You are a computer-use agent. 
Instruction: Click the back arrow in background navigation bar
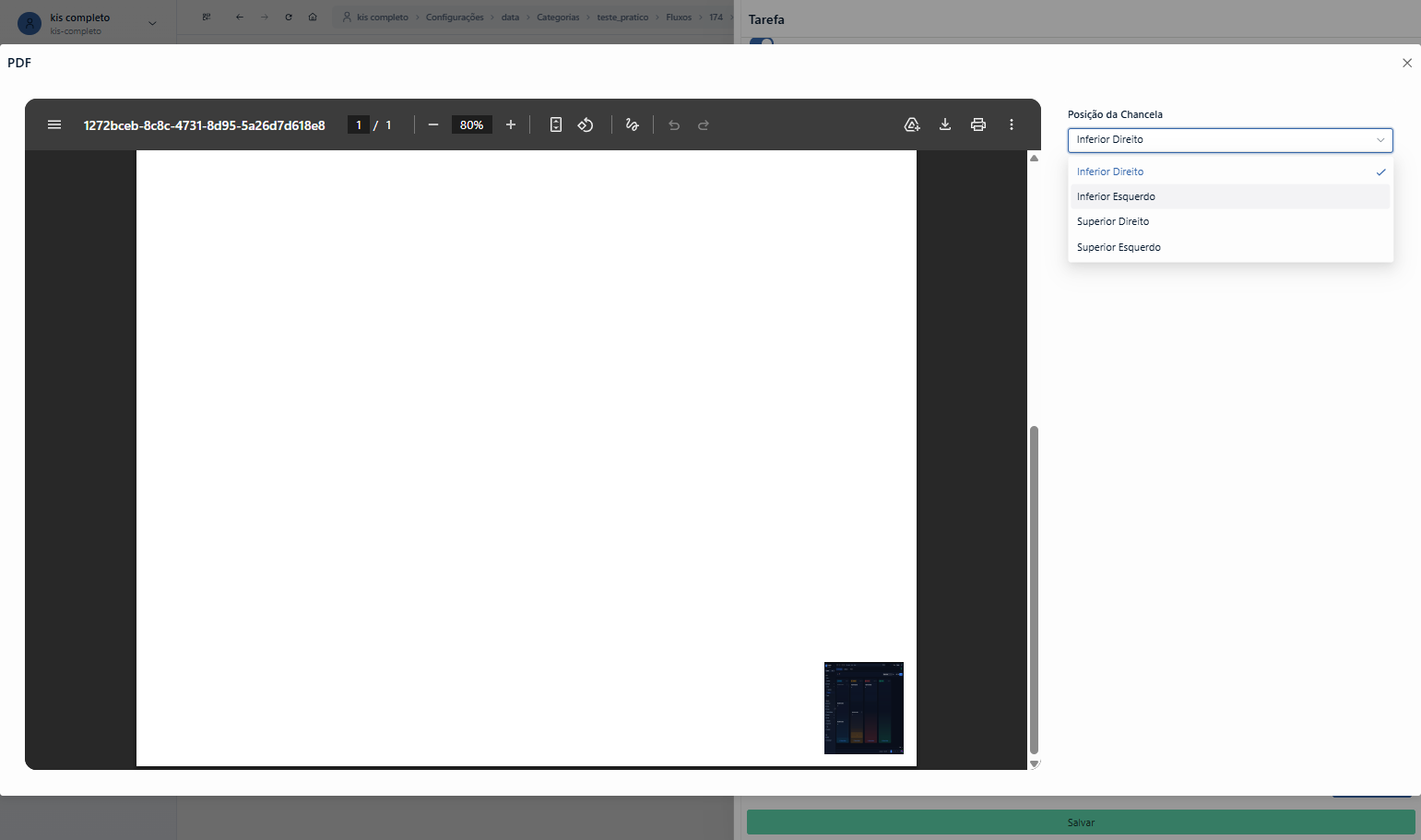coord(240,17)
